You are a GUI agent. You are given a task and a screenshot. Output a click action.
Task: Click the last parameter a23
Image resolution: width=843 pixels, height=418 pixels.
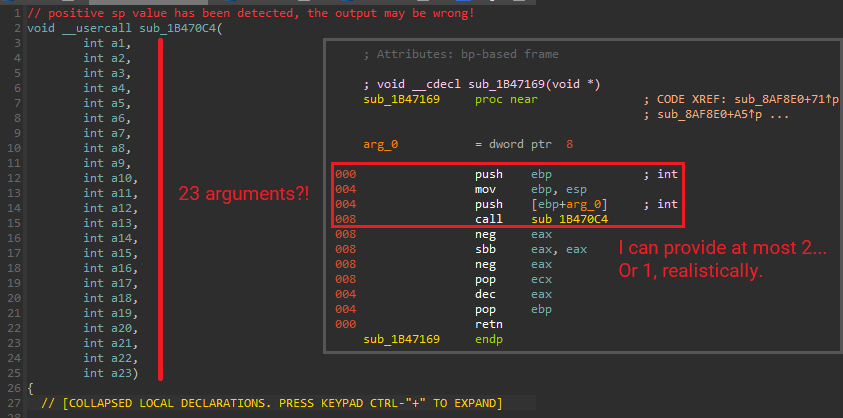point(110,373)
